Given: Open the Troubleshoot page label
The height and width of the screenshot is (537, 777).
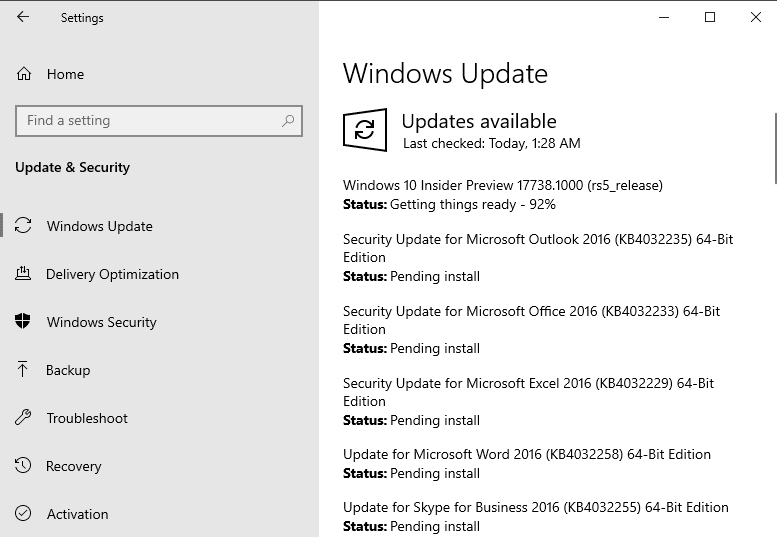Looking at the screenshot, I should click(87, 419).
